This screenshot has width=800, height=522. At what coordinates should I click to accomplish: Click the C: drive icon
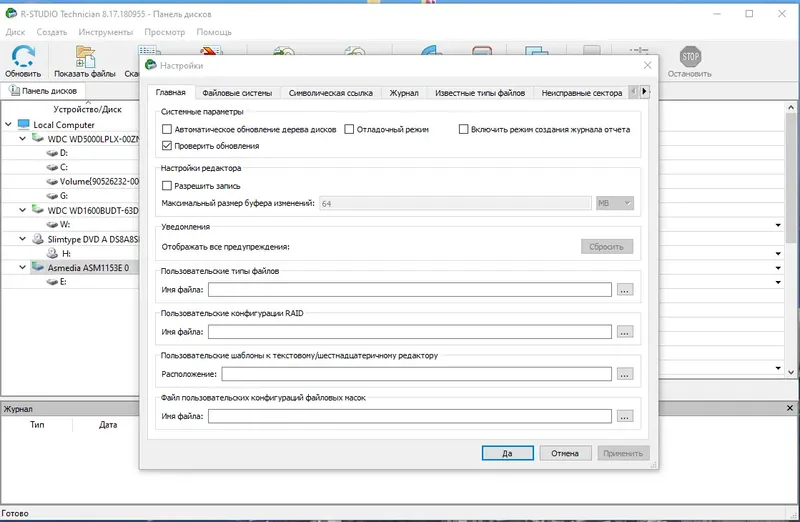tap(52, 167)
